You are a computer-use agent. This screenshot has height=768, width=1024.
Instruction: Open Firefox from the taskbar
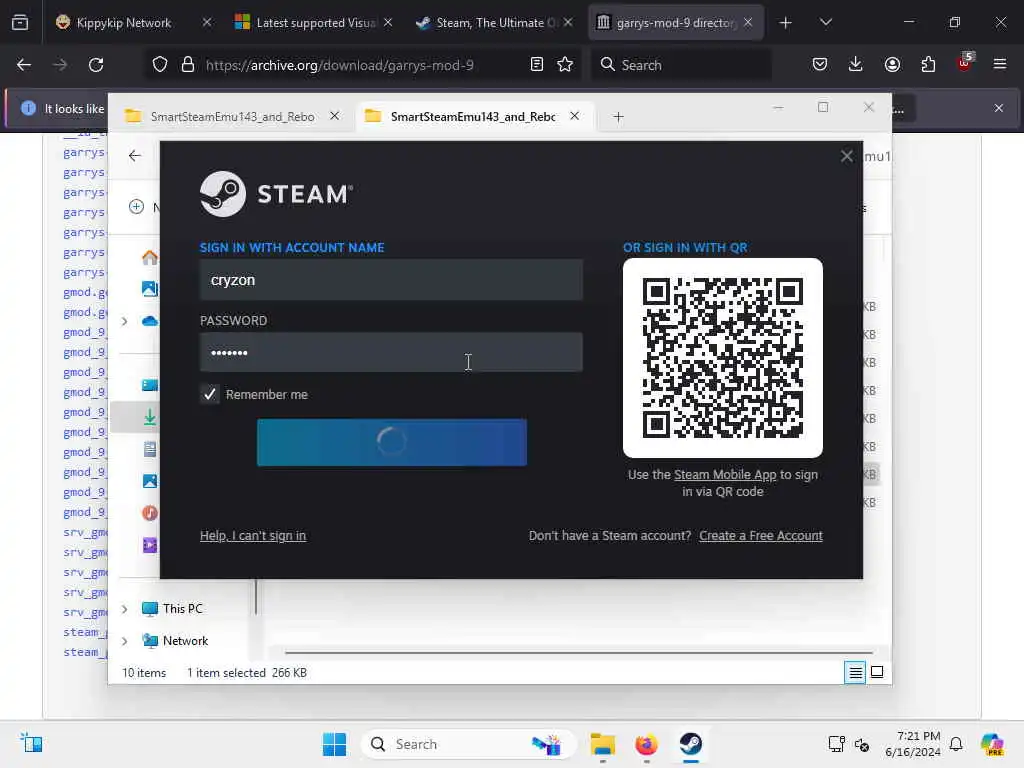coord(647,744)
